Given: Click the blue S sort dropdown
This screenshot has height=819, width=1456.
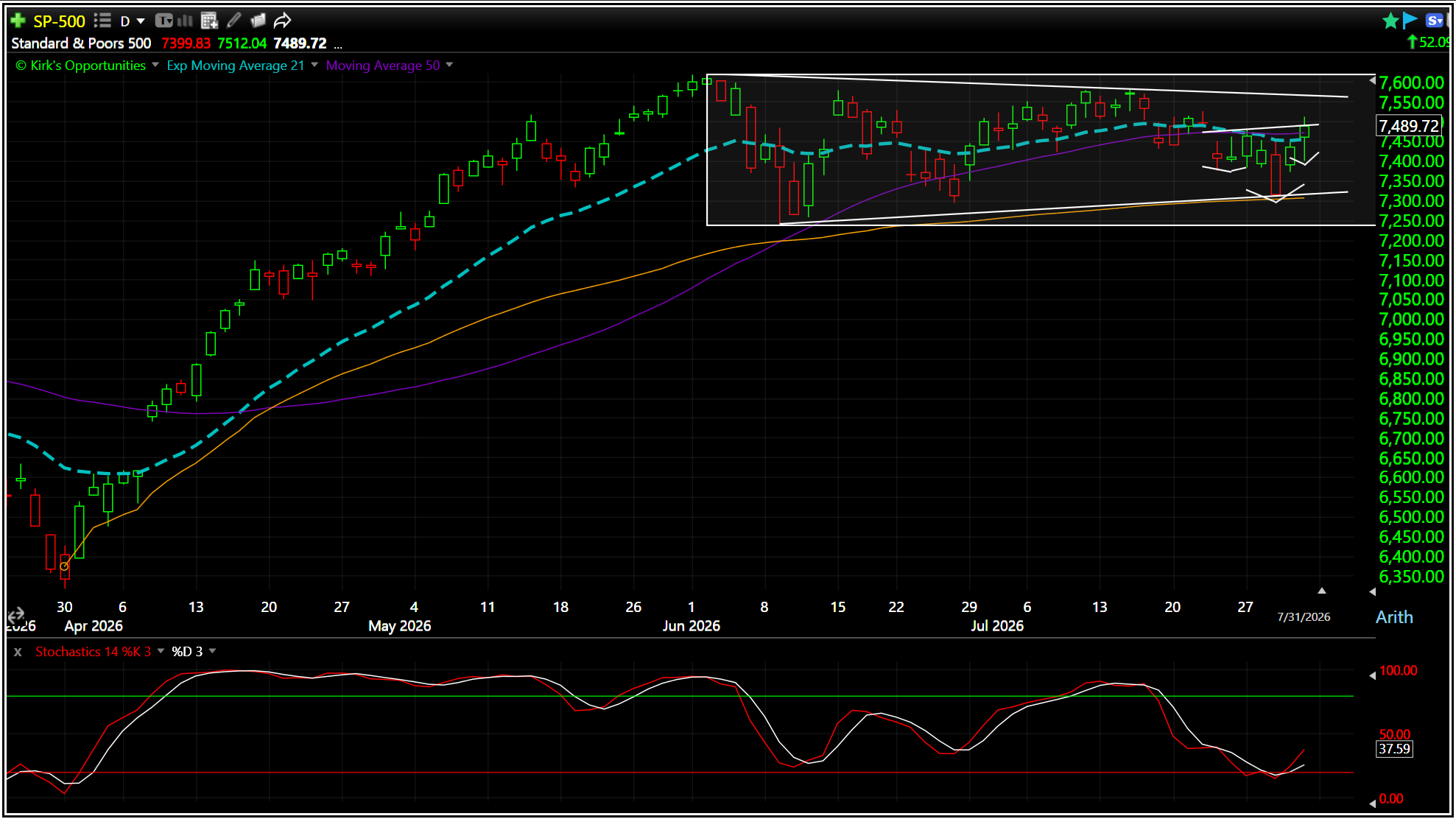Looking at the screenshot, I should (x=1435, y=21).
